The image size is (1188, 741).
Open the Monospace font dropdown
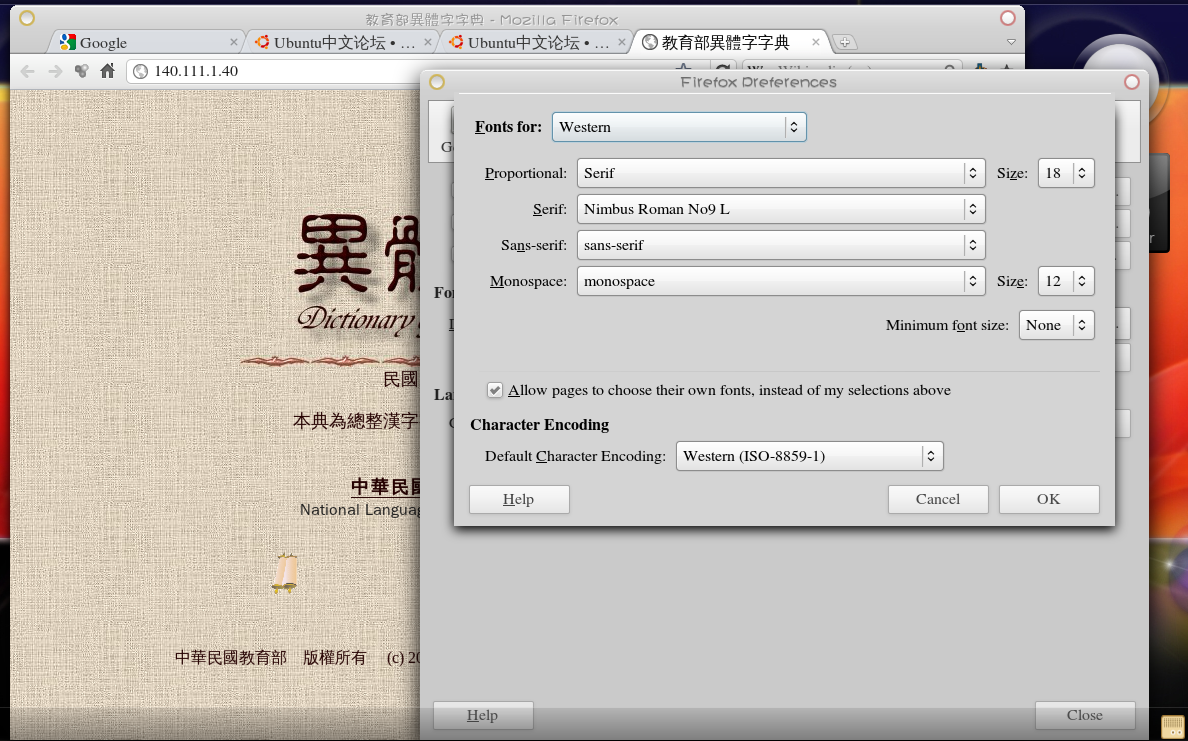point(780,281)
